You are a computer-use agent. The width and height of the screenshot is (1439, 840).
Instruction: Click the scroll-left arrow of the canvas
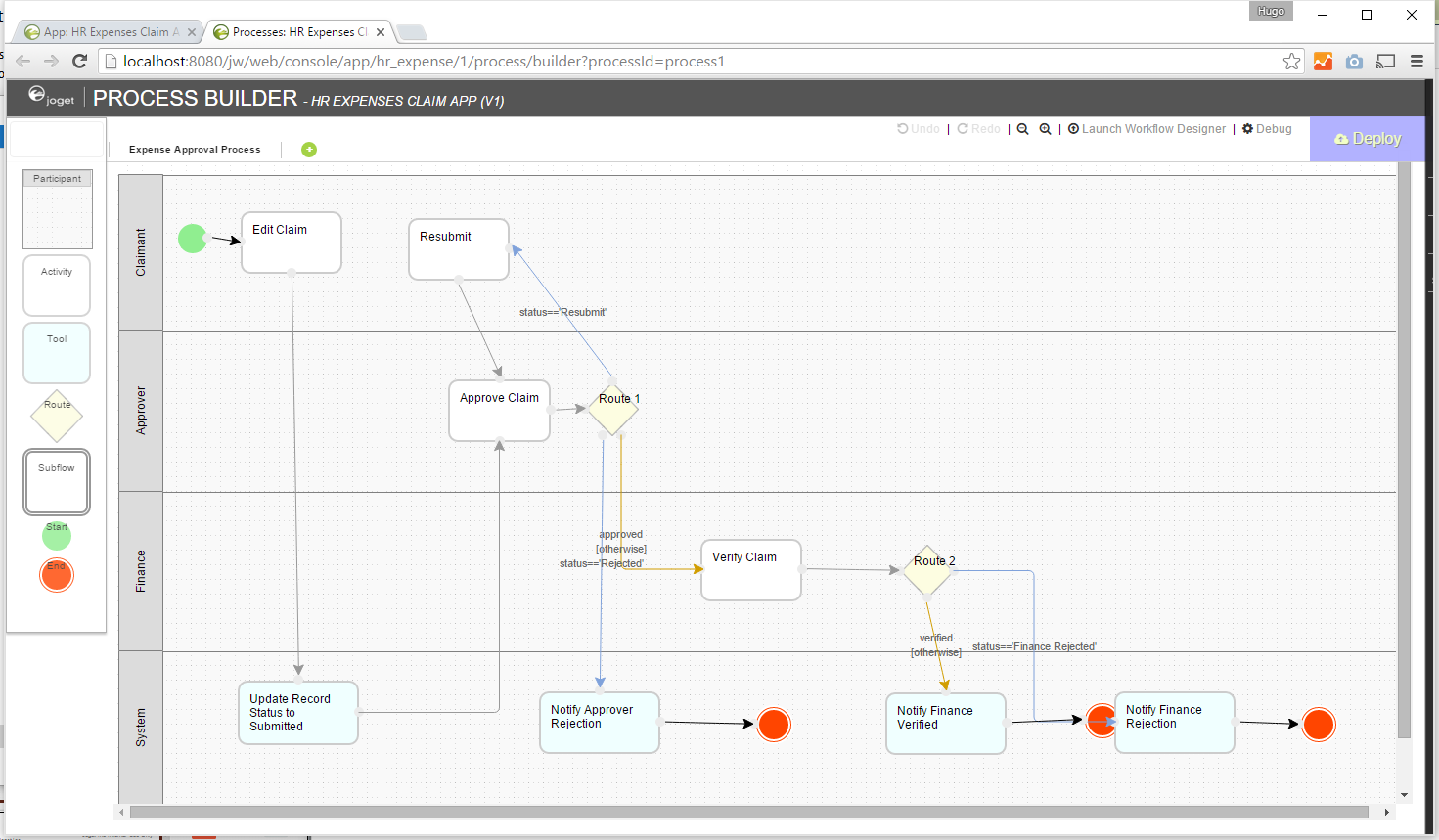point(121,812)
